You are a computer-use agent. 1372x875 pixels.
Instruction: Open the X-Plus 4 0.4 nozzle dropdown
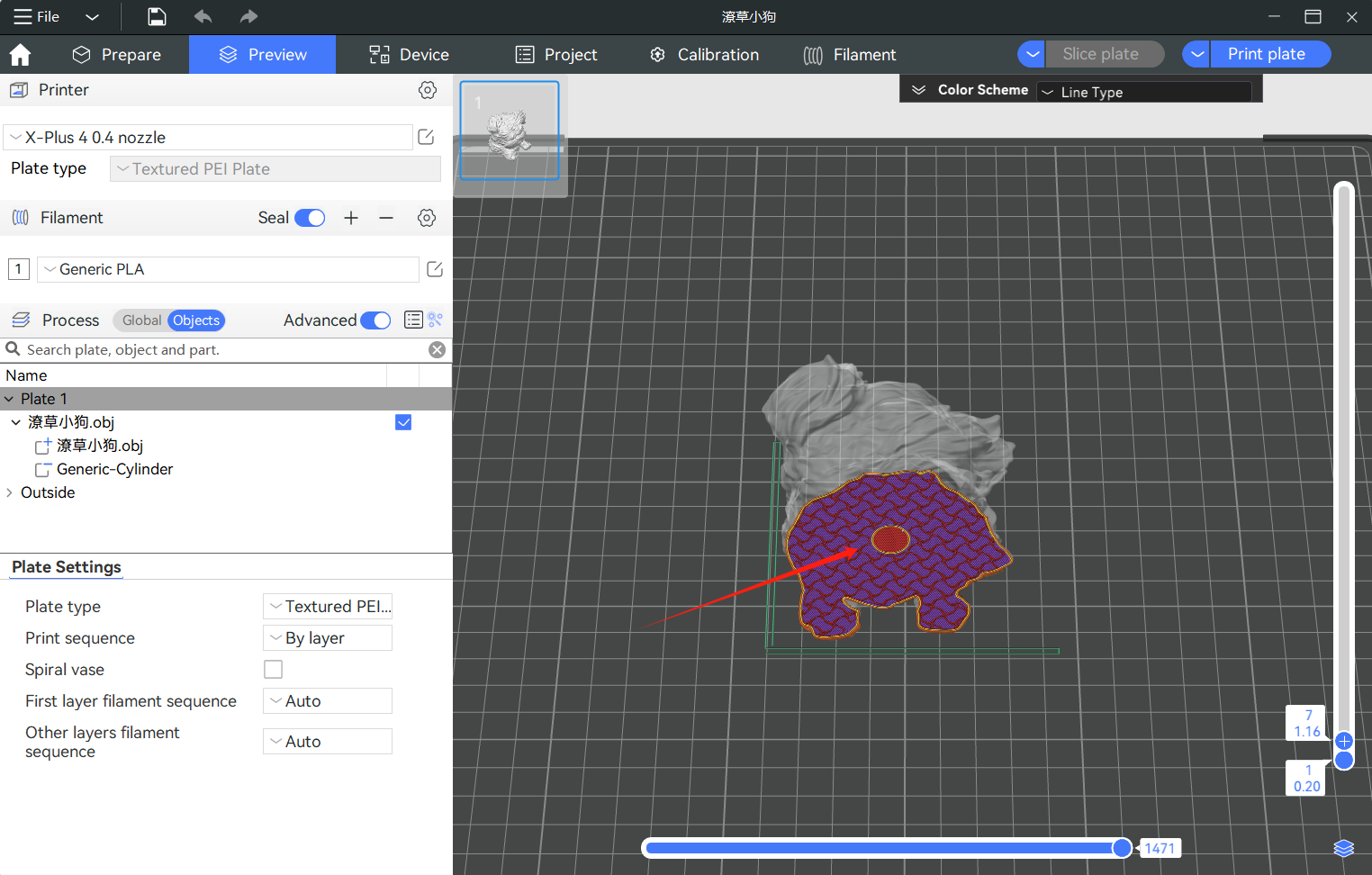[x=208, y=138]
